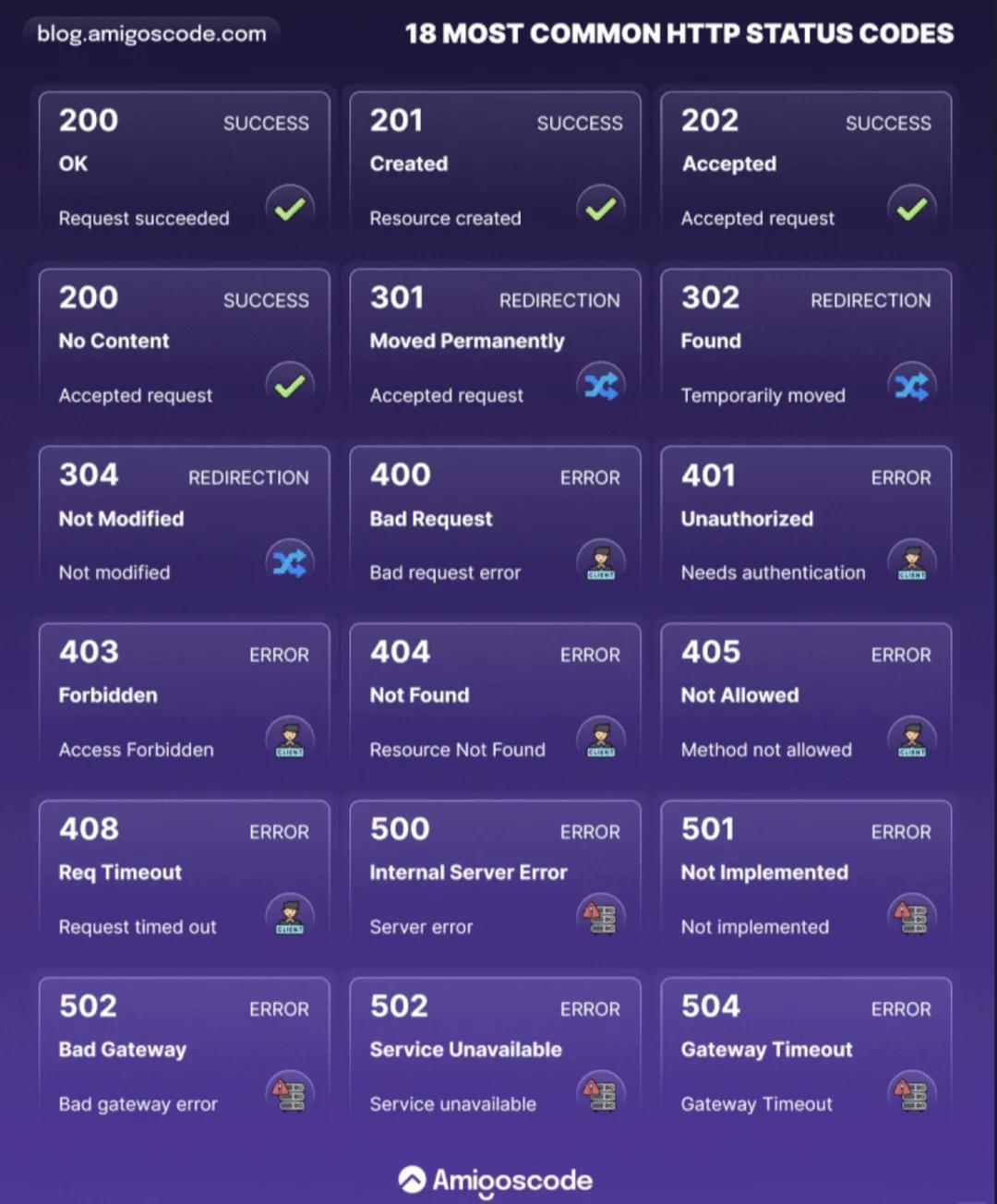Select the Service Unavailable card title

pyautogui.click(x=465, y=1050)
